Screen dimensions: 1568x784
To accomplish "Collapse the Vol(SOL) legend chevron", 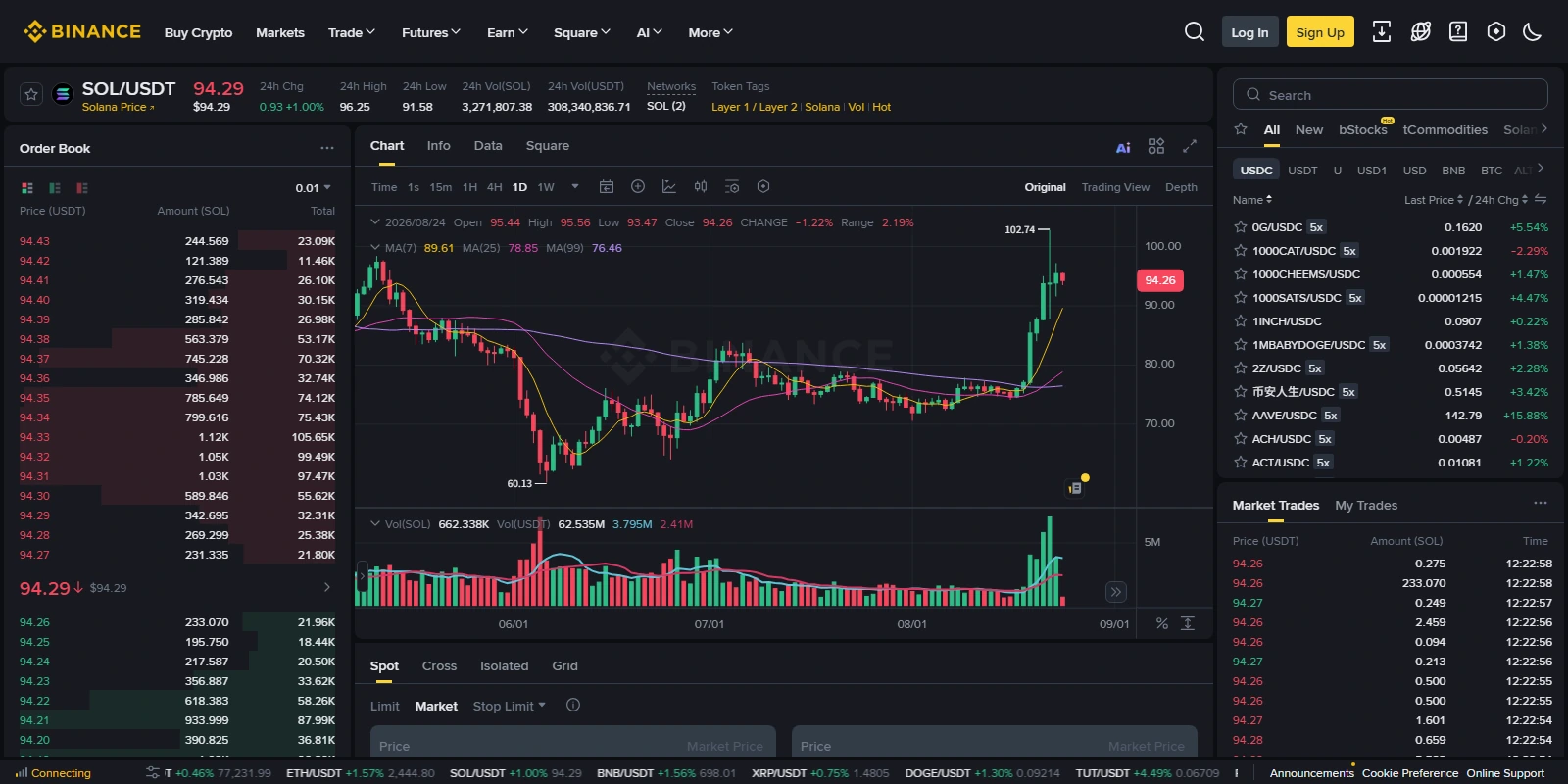I will [374, 523].
